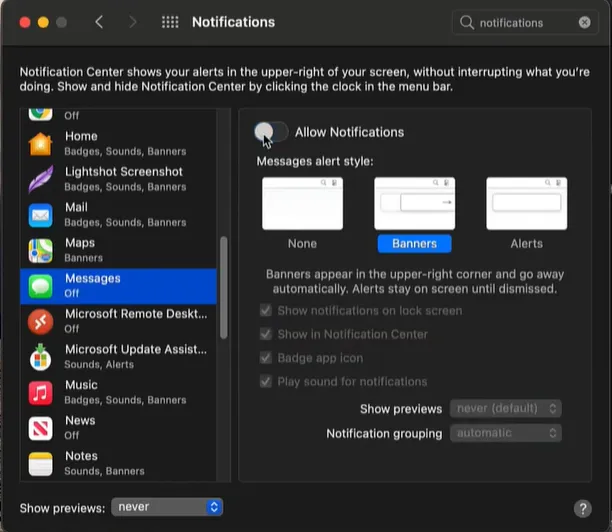Click the Messages alert style label
The width and height of the screenshot is (612, 532).
315,161
